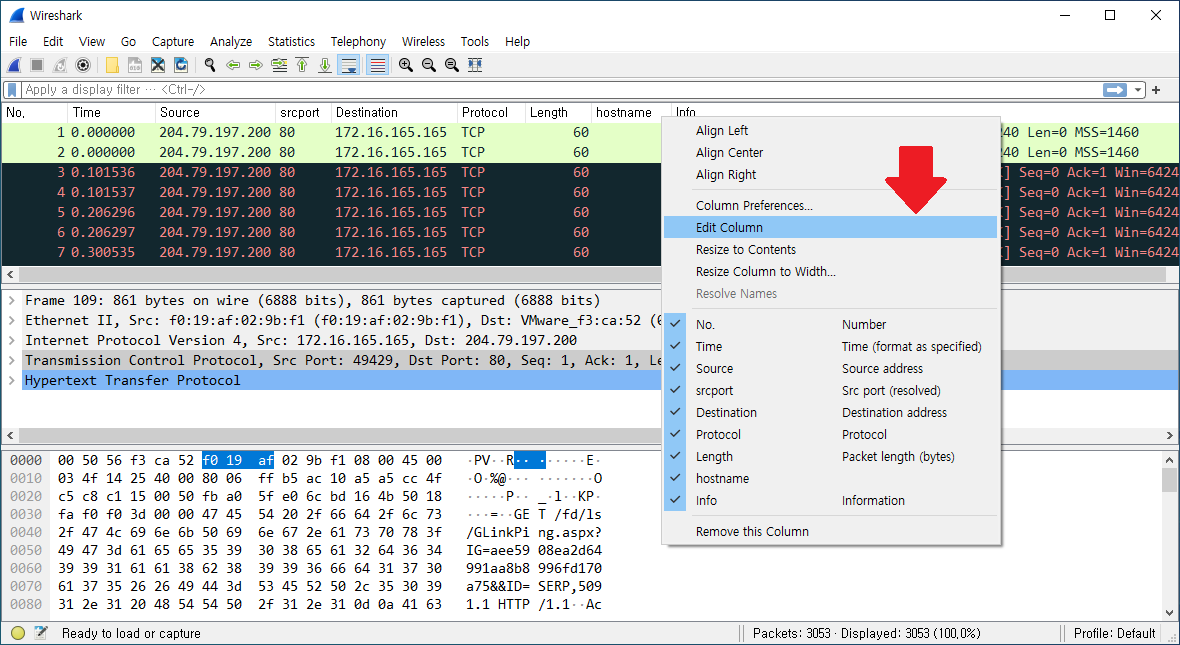
Task: Select Align Center from context menu
Action: coord(830,152)
